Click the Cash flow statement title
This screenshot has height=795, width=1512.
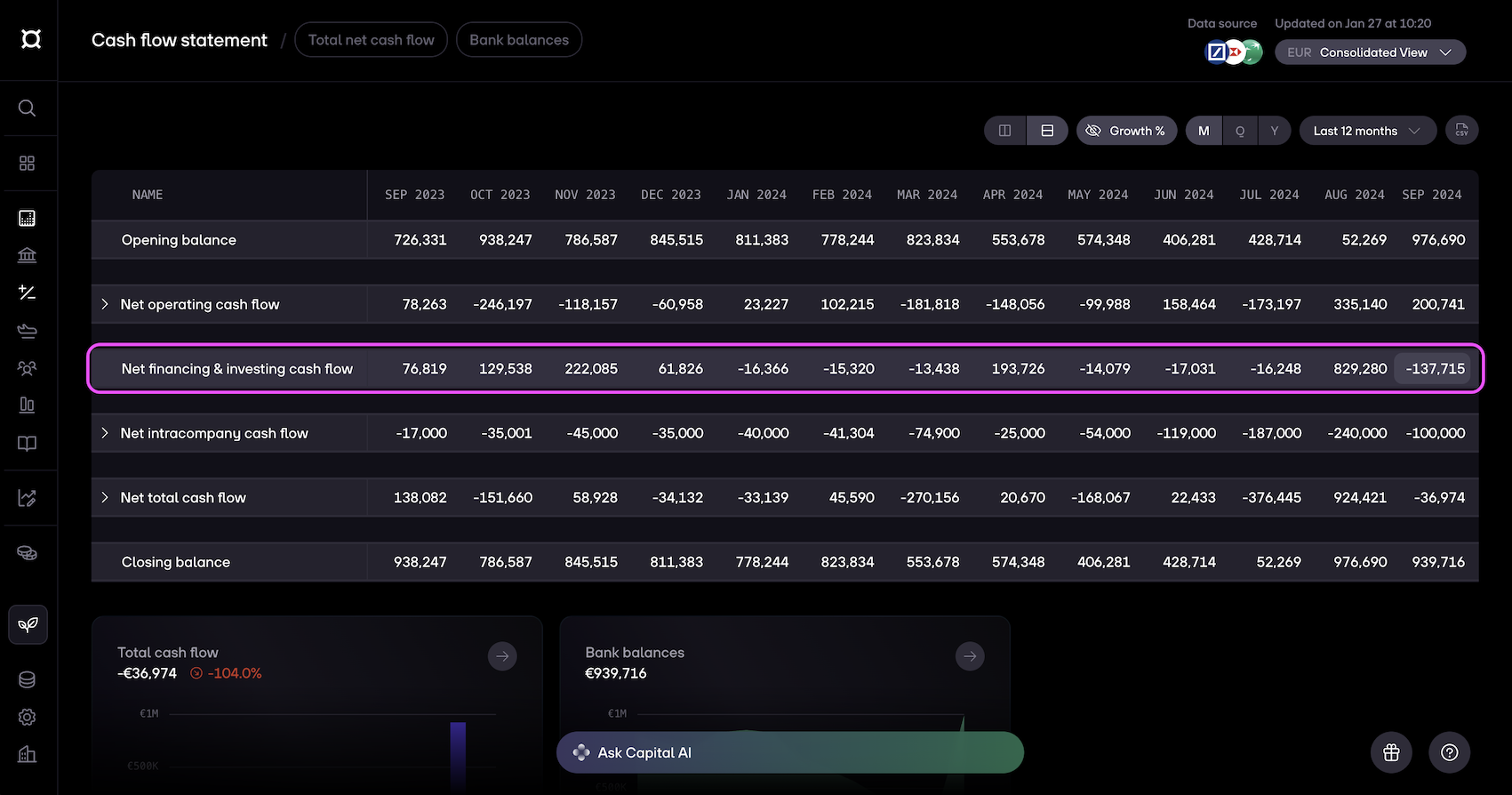(180, 40)
